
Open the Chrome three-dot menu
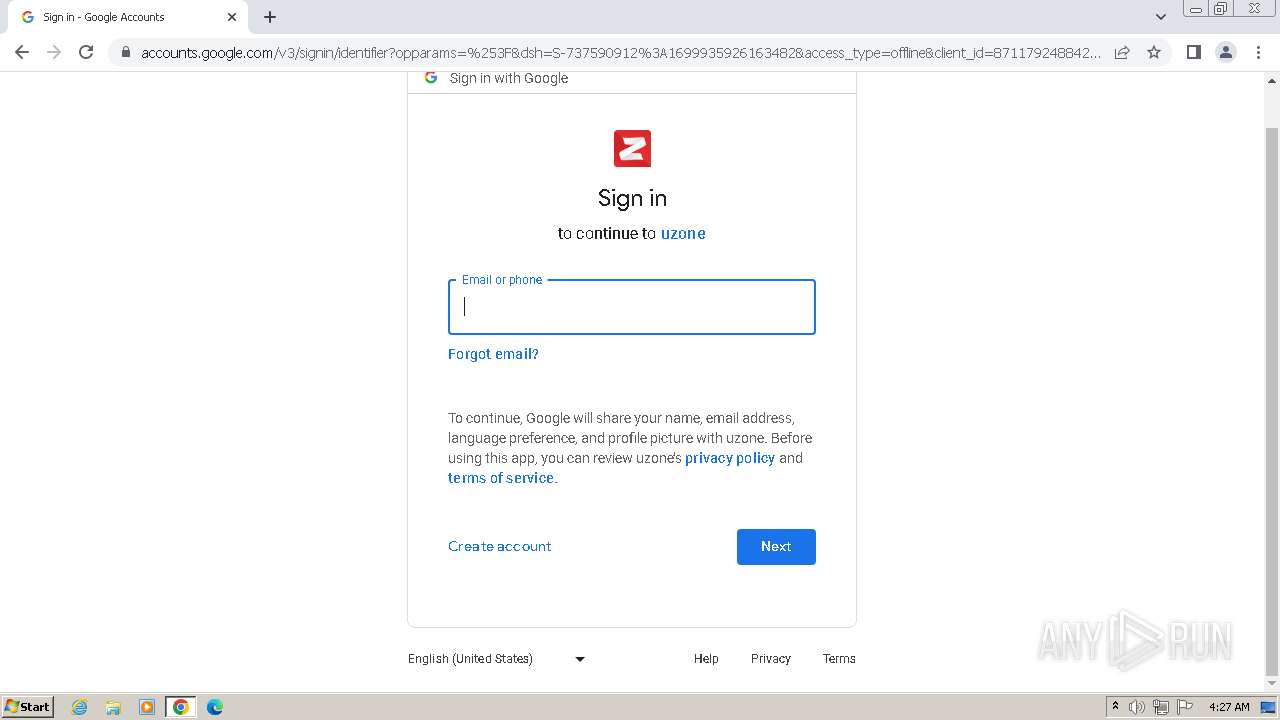tap(1259, 52)
